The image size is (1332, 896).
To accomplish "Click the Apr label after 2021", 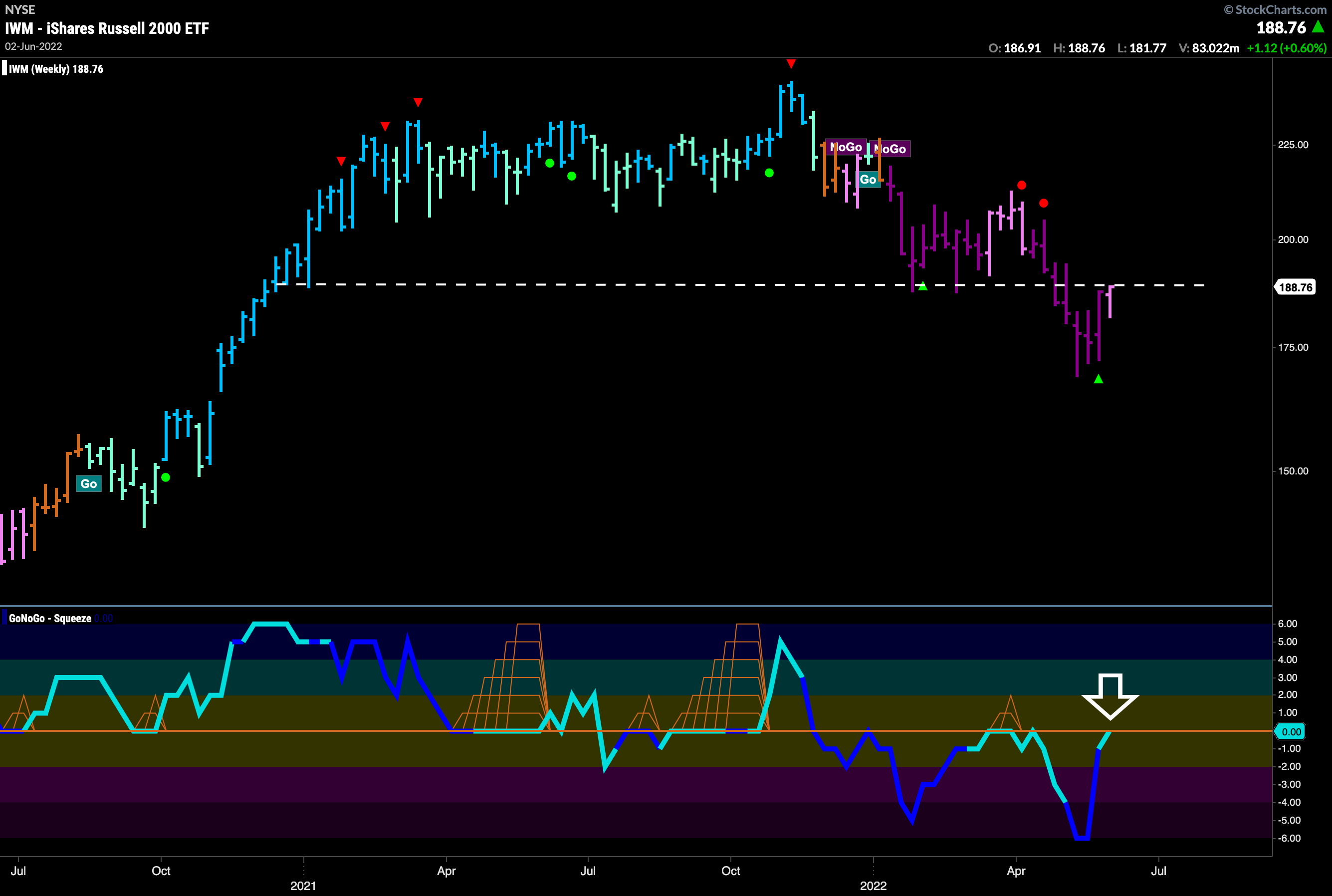I will coord(446,871).
